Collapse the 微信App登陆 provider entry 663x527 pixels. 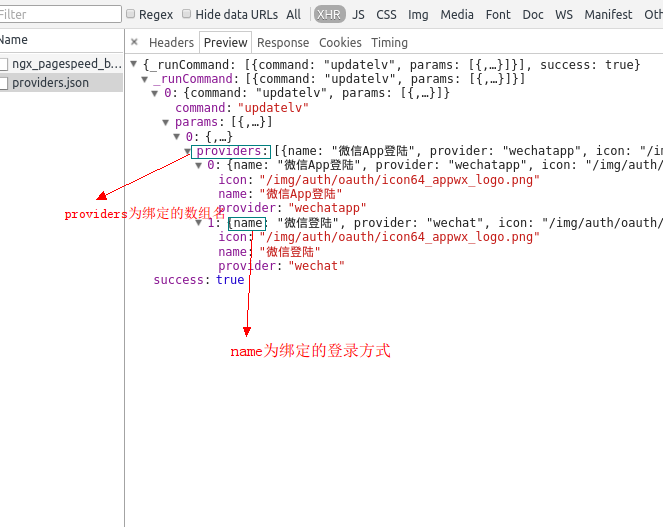[199, 165]
